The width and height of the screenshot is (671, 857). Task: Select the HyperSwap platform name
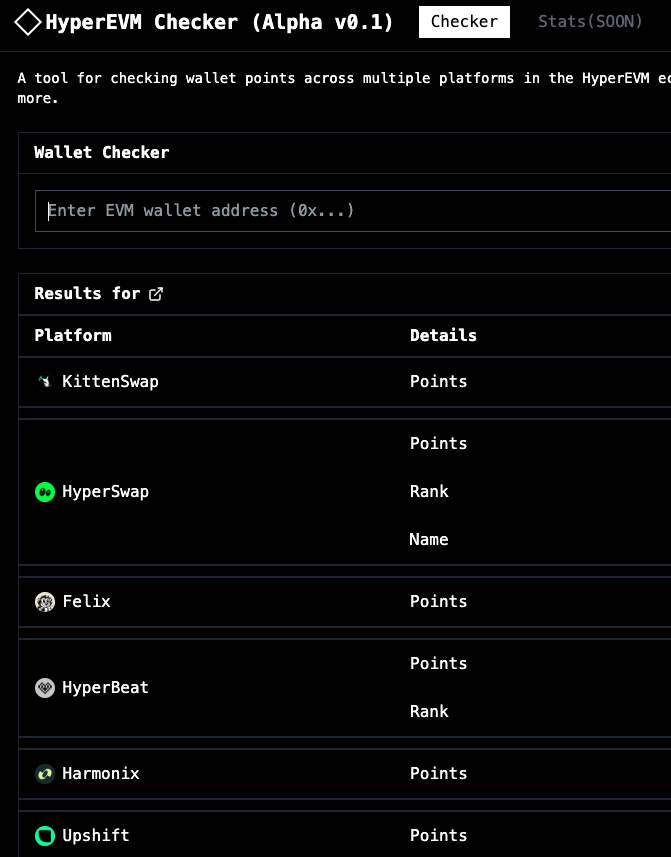[105, 492]
